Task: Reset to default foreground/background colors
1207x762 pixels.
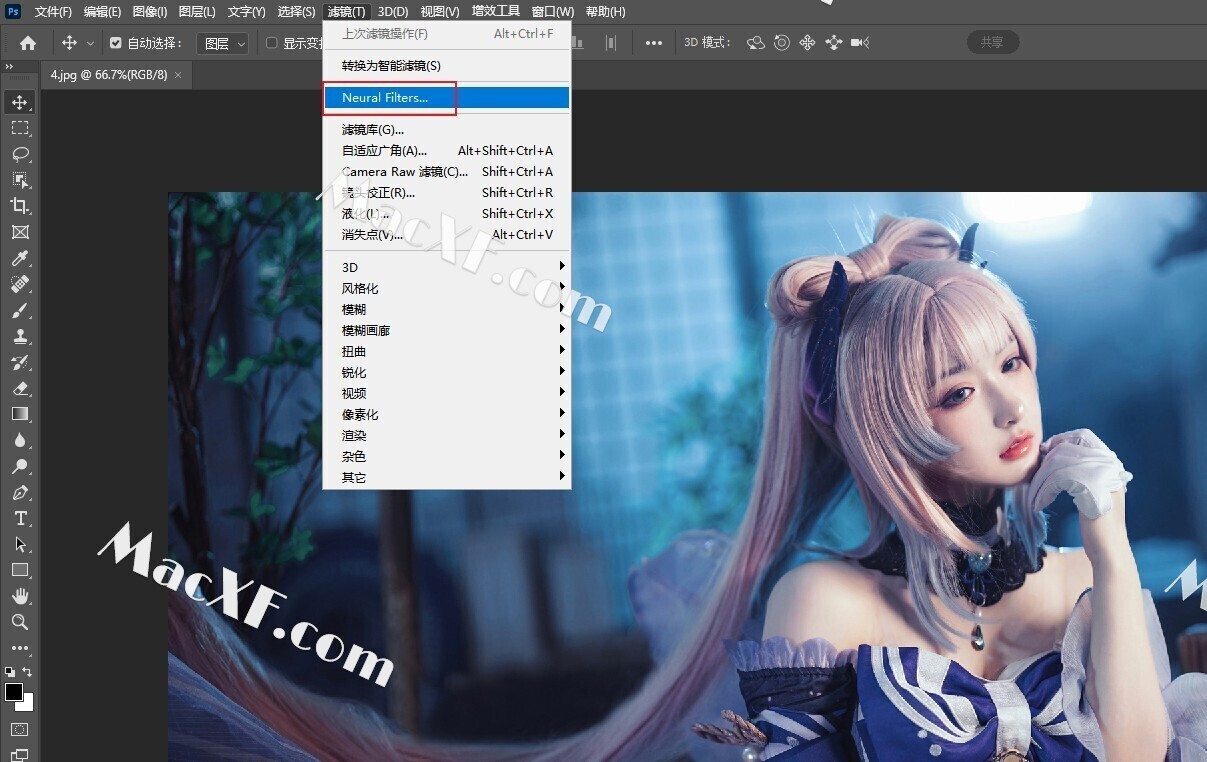Action: 10,672
